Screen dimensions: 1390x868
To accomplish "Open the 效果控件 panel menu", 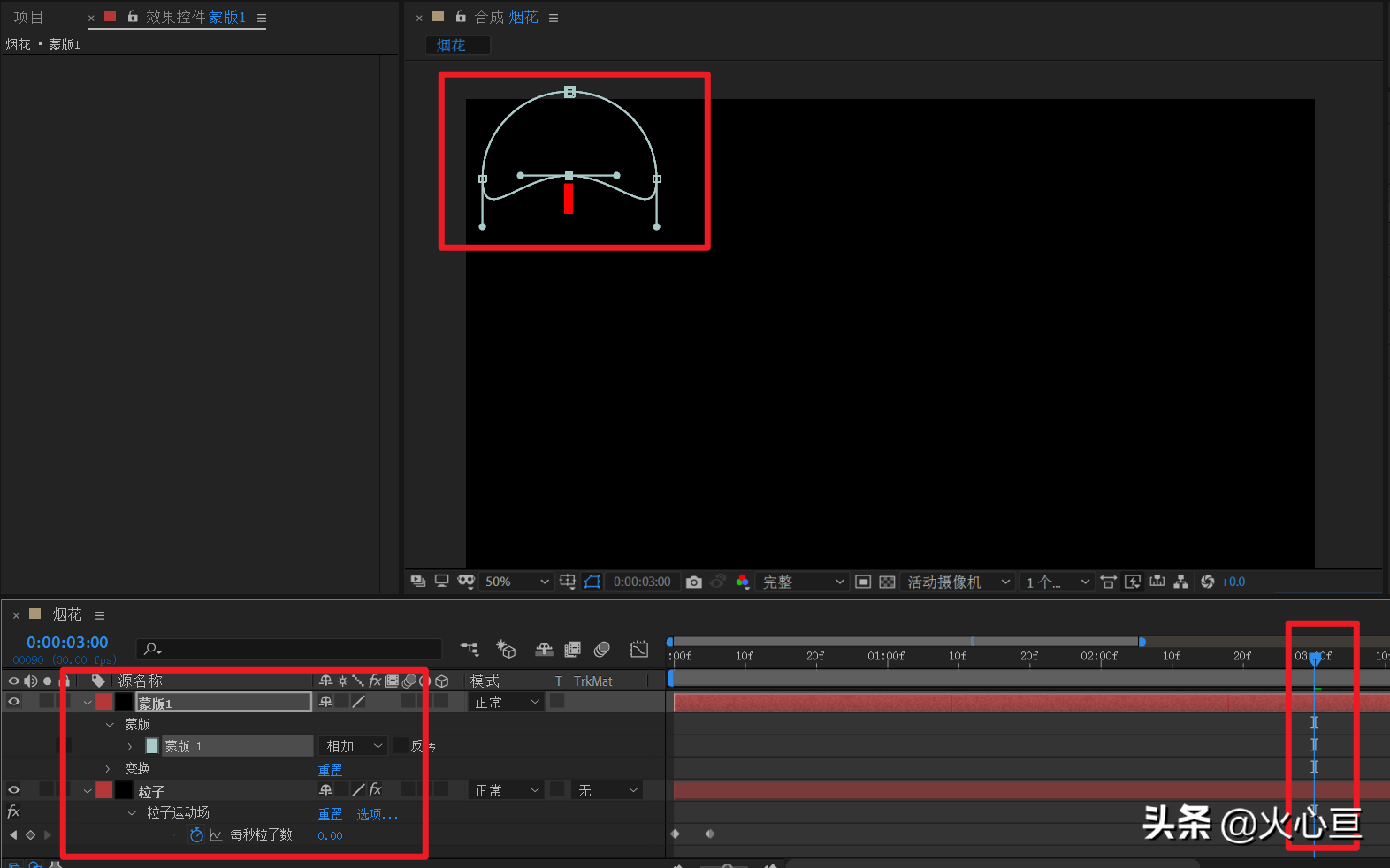I will click(x=262, y=18).
